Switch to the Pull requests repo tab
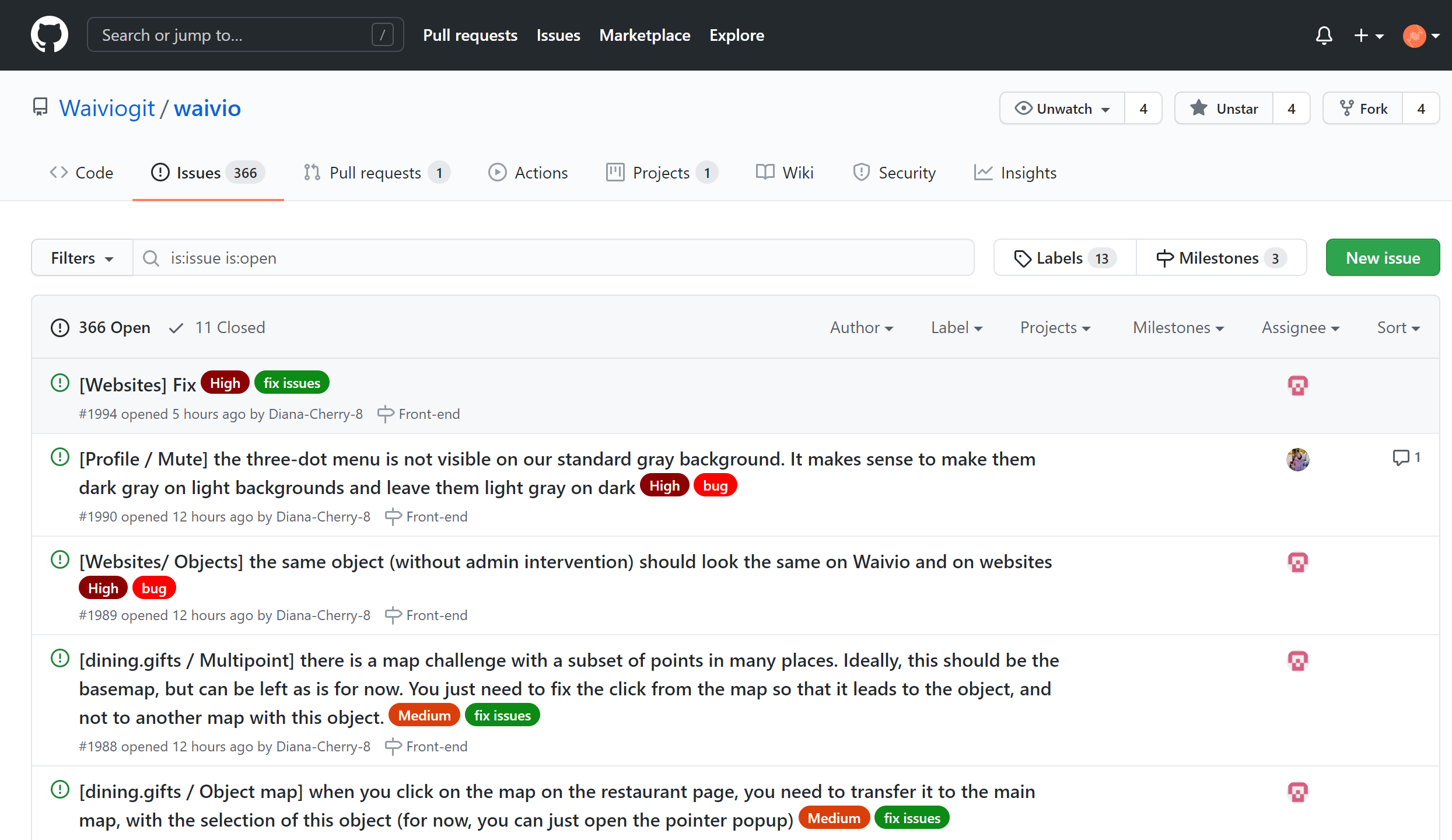The height and width of the screenshot is (840, 1452). click(x=376, y=173)
